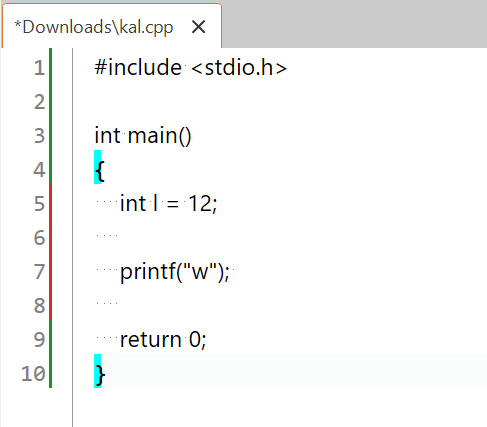
Task: Place cursor in '#include' directive text
Action: tap(138, 67)
